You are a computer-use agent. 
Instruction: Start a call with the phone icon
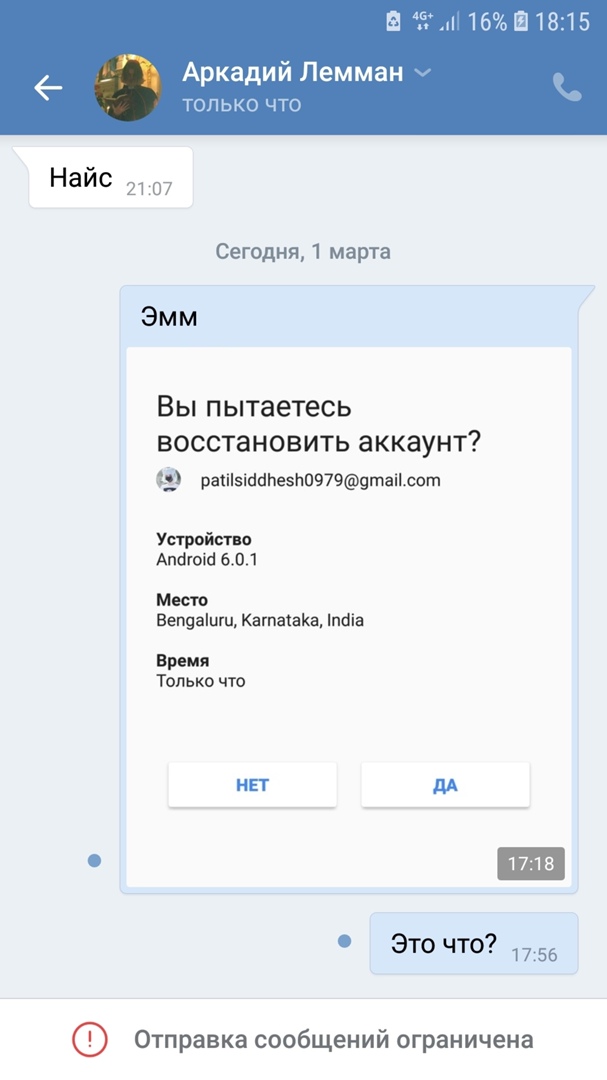click(x=567, y=88)
